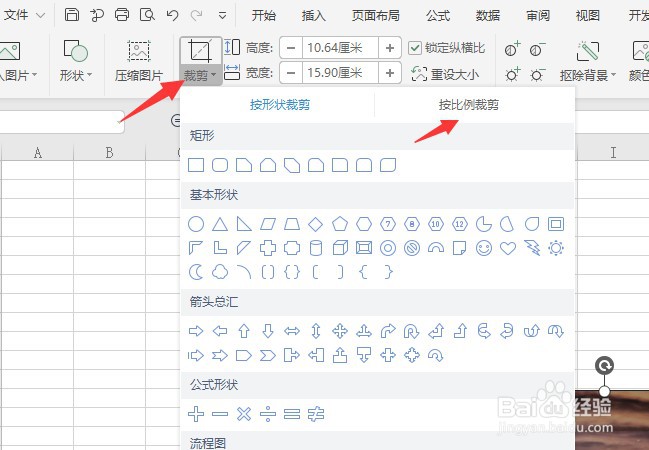Open Print Preview icon
The height and width of the screenshot is (450, 649).
coord(147,15)
